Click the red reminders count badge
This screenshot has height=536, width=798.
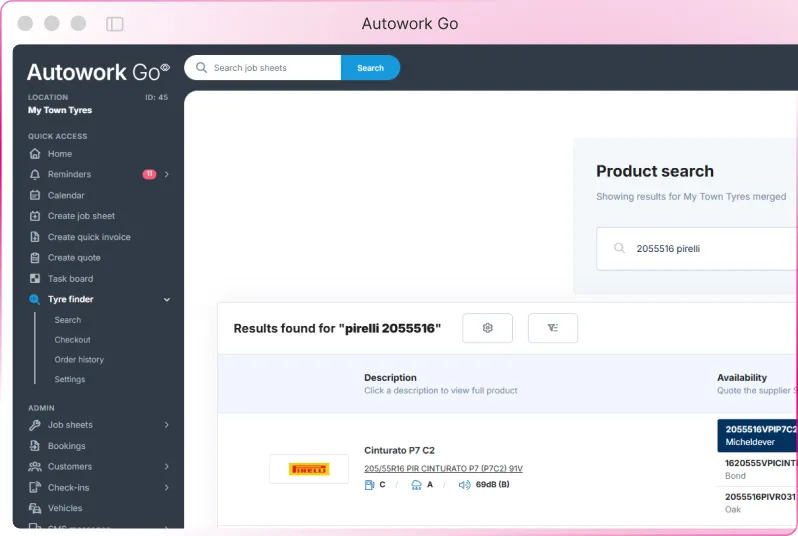click(x=149, y=174)
